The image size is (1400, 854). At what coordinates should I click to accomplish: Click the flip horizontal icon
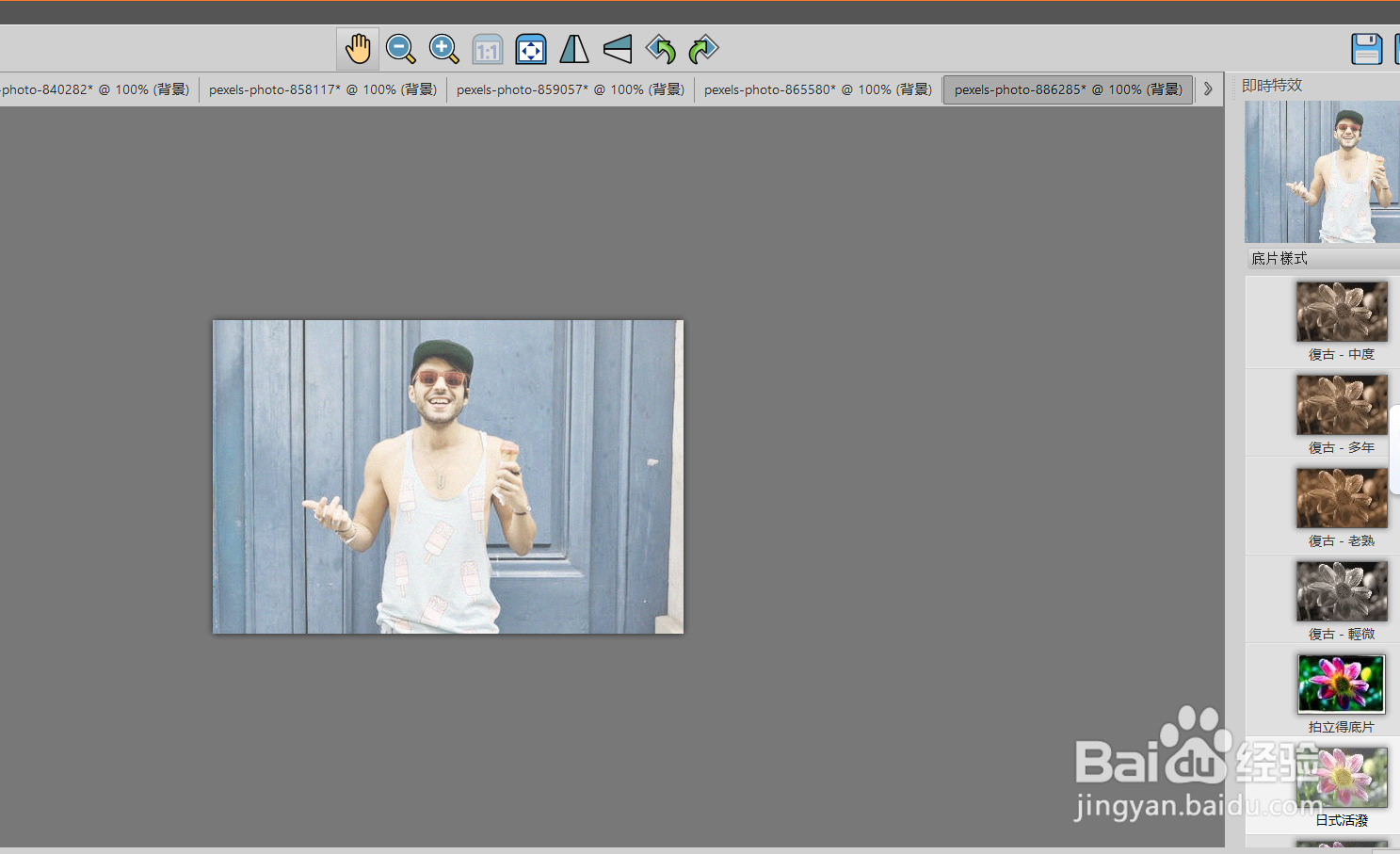pyautogui.click(x=574, y=49)
